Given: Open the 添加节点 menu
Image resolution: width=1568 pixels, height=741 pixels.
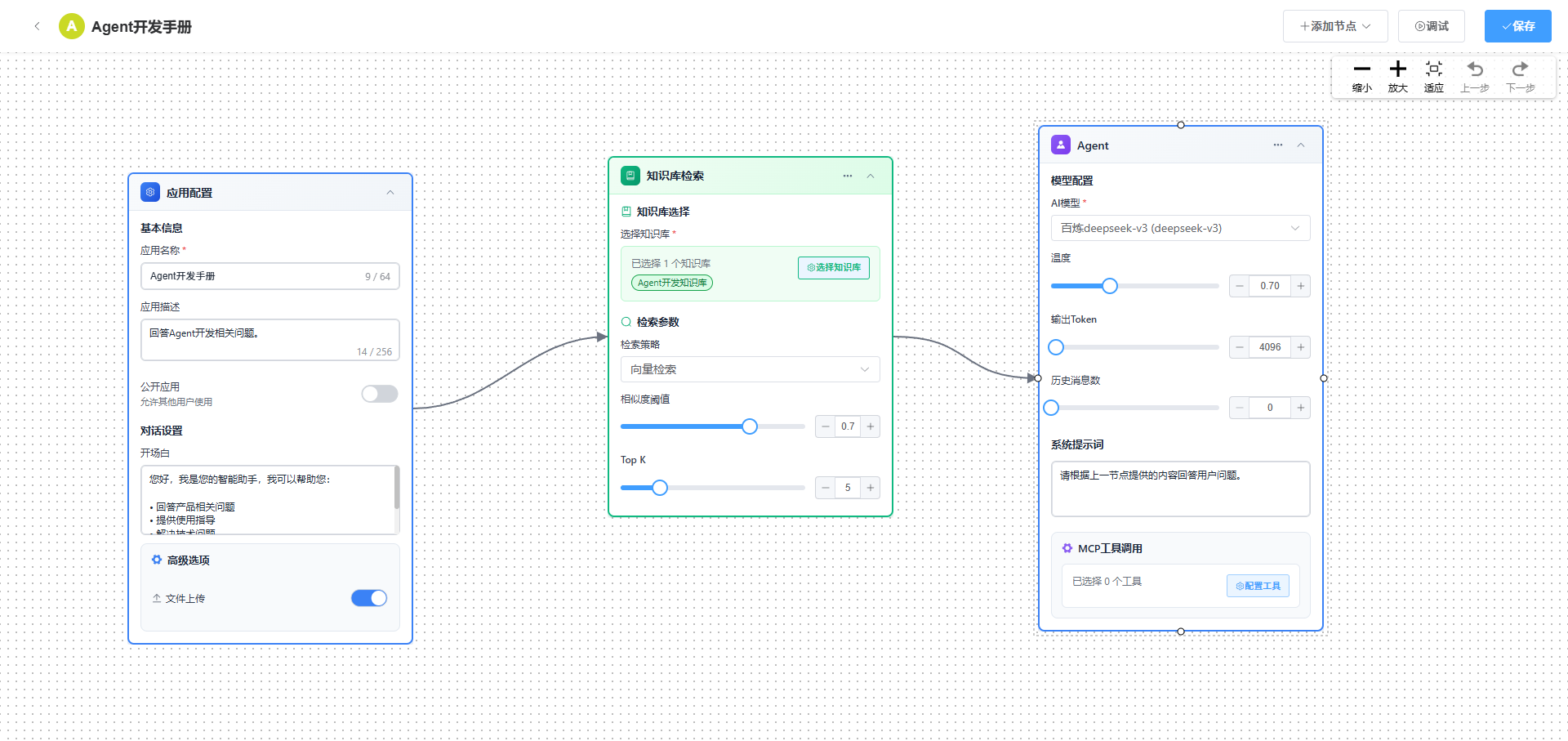Looking at the screenshot, I should (1334, 26).
